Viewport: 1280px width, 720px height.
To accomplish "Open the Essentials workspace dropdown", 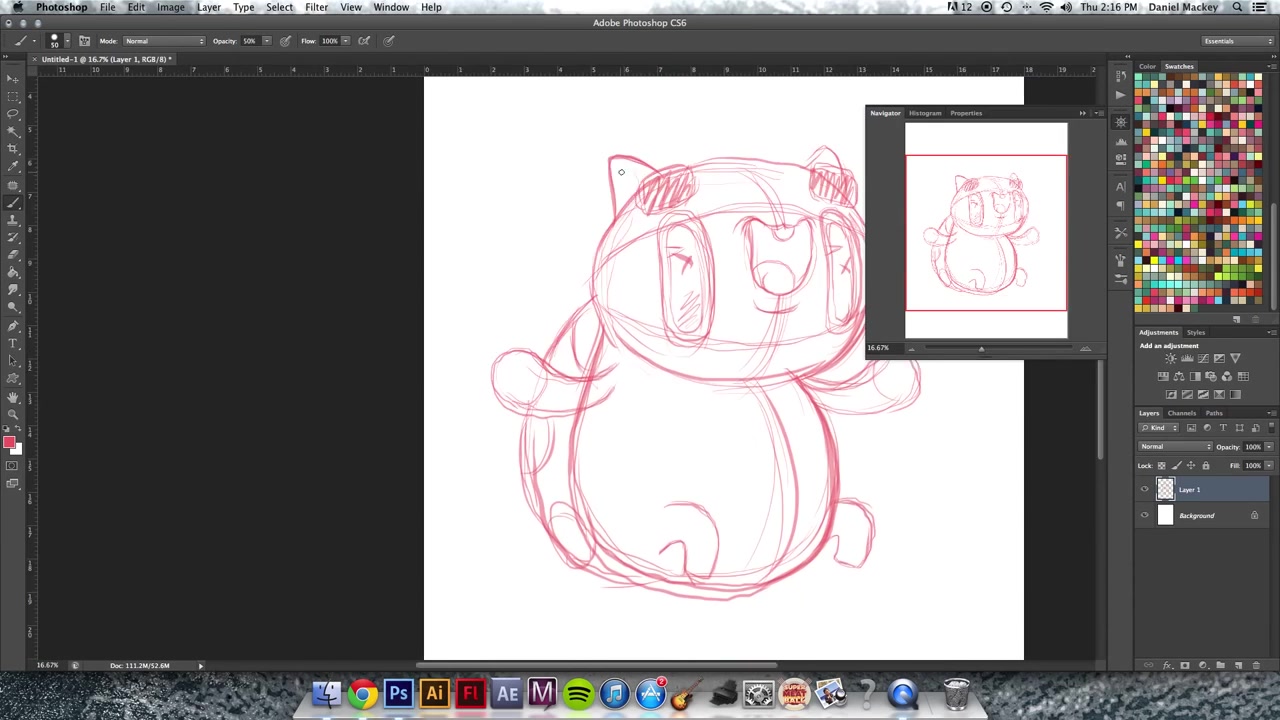I will (1237, 41).
